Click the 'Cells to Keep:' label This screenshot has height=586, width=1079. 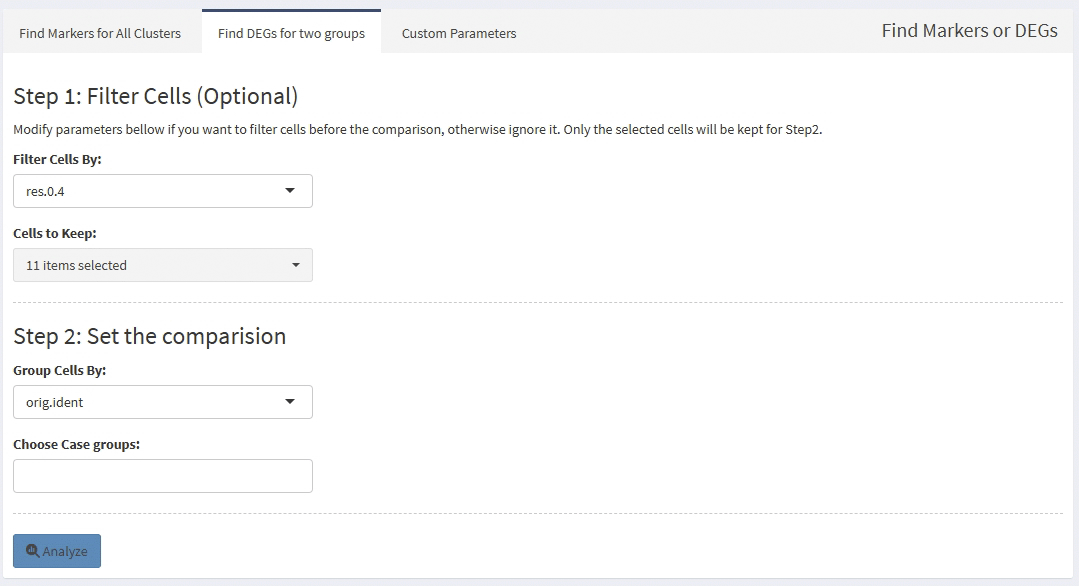(55, 233)
